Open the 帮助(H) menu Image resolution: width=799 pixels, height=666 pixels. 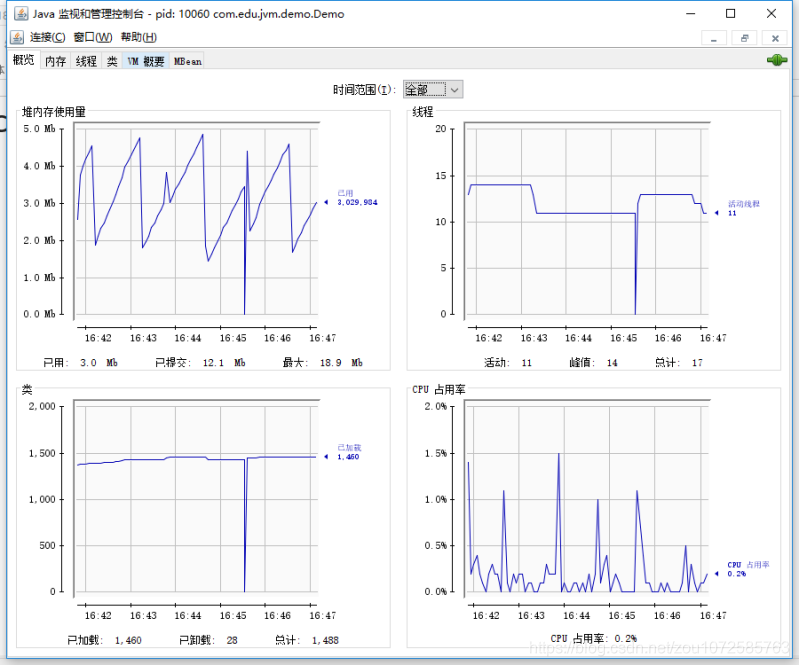pyautogui.click(x=139, y=37)
